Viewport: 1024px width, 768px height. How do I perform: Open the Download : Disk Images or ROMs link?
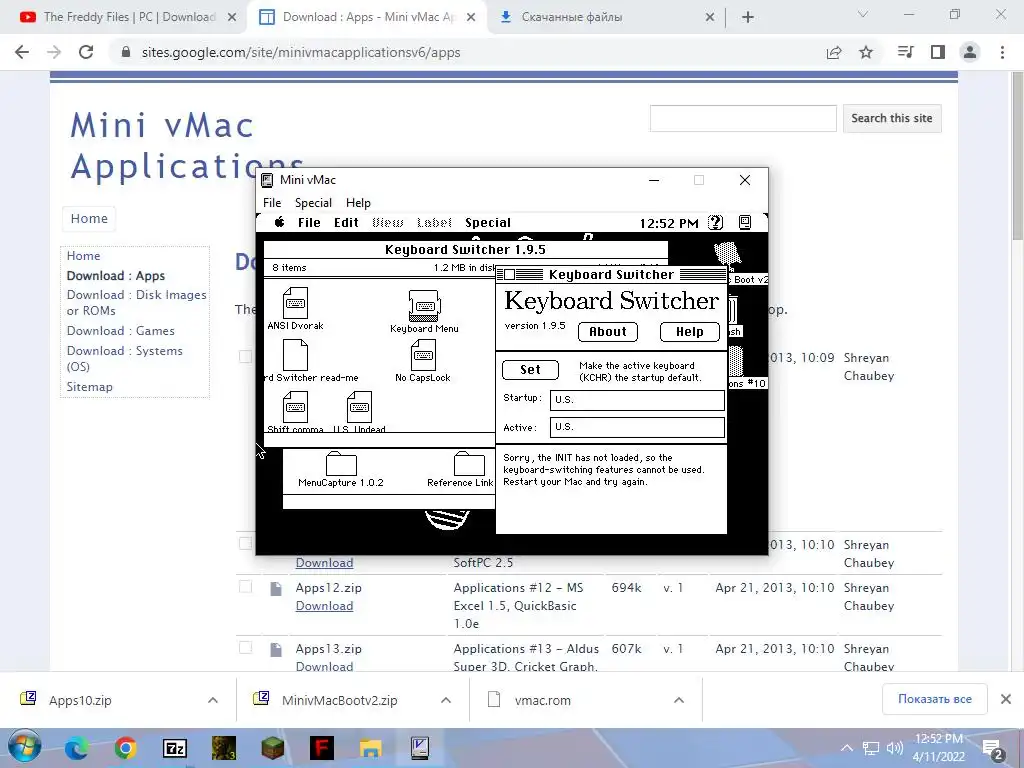(x=136, y=302)
